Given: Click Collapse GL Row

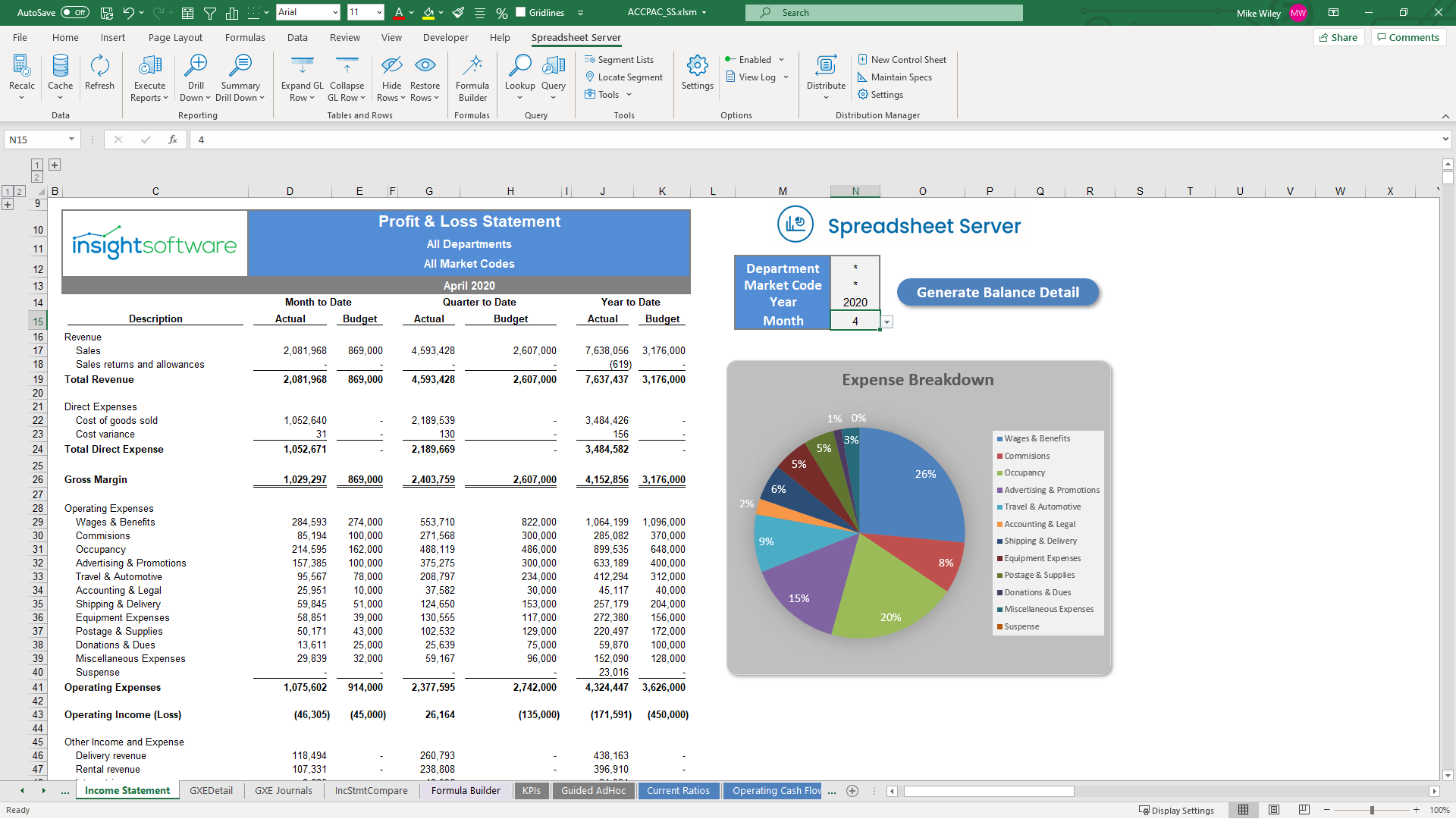Looking at the screenshot, I should (x=347, y=77).
